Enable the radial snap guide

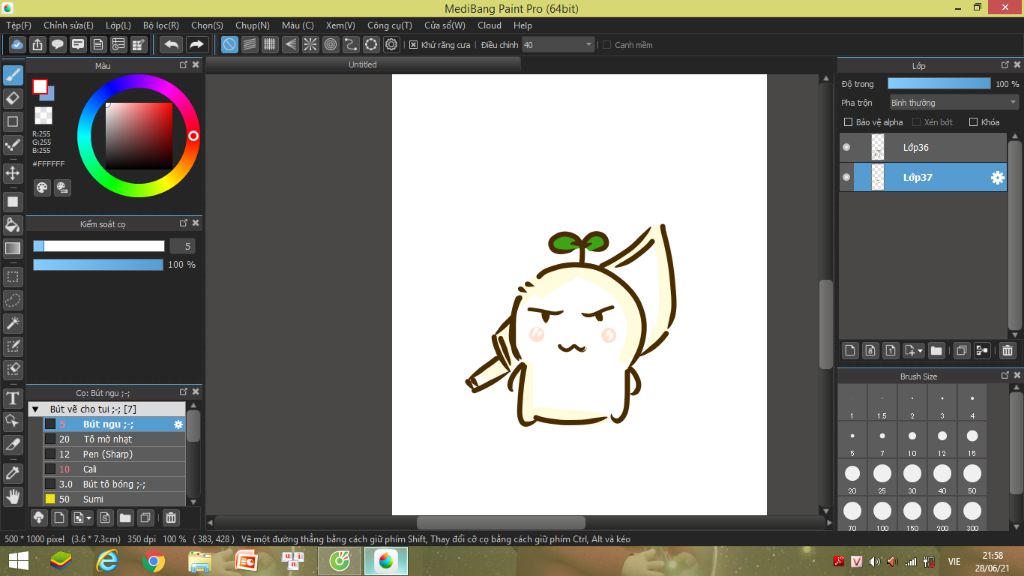pos(310,44)
